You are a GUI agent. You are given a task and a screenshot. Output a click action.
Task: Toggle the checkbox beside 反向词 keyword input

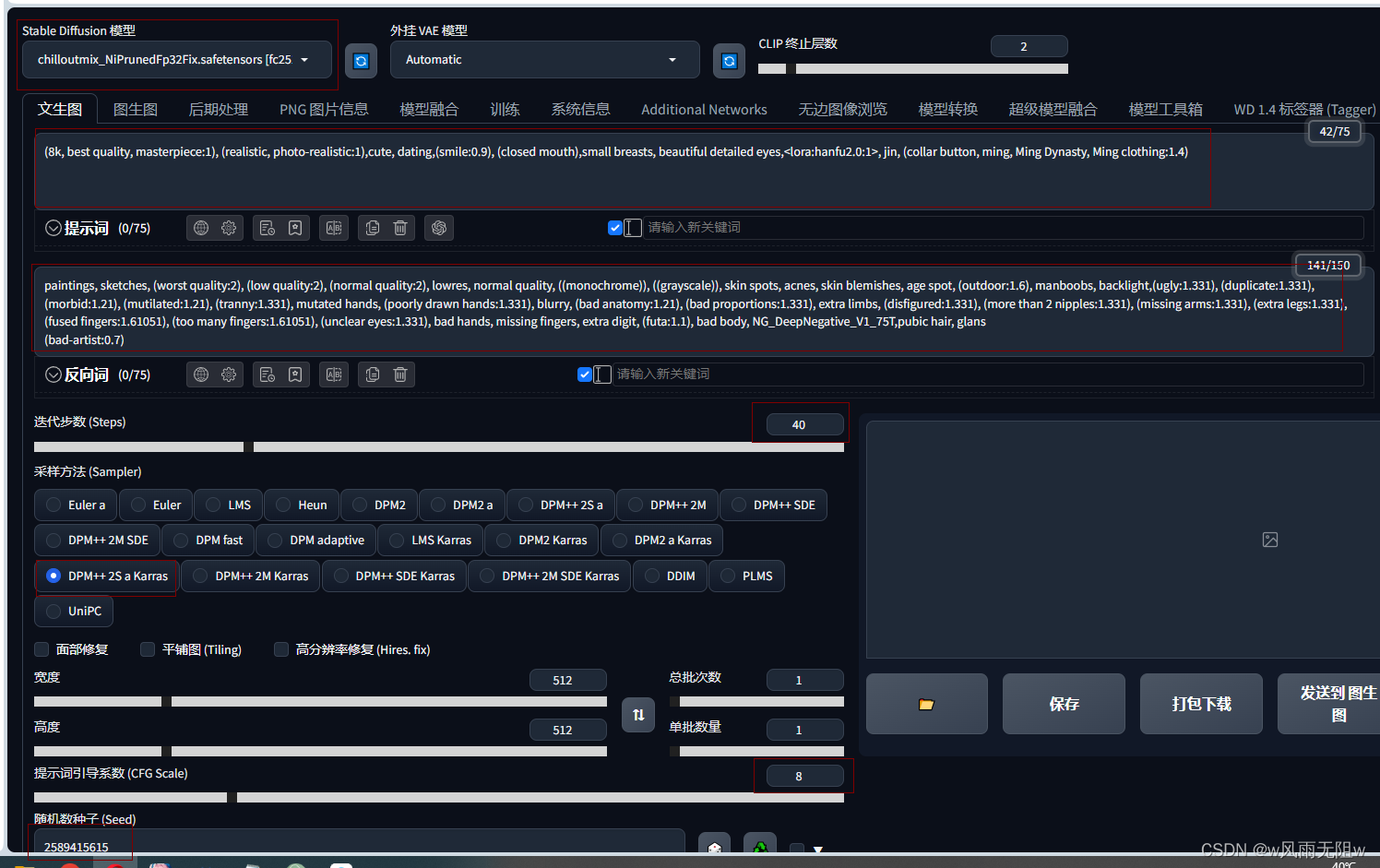pos(584,375)
